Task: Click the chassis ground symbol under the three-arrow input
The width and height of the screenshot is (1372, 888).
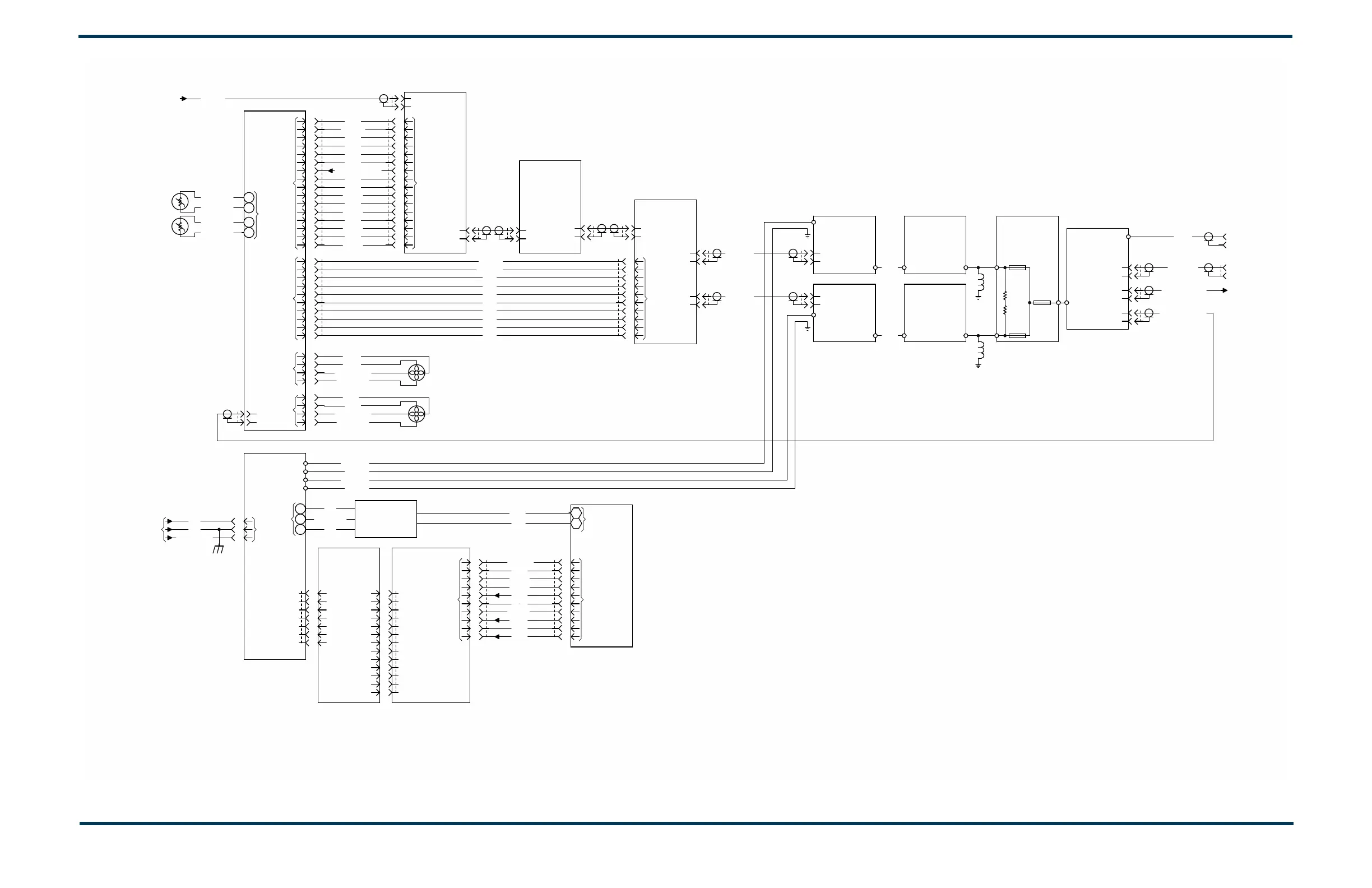Action: 219,548
